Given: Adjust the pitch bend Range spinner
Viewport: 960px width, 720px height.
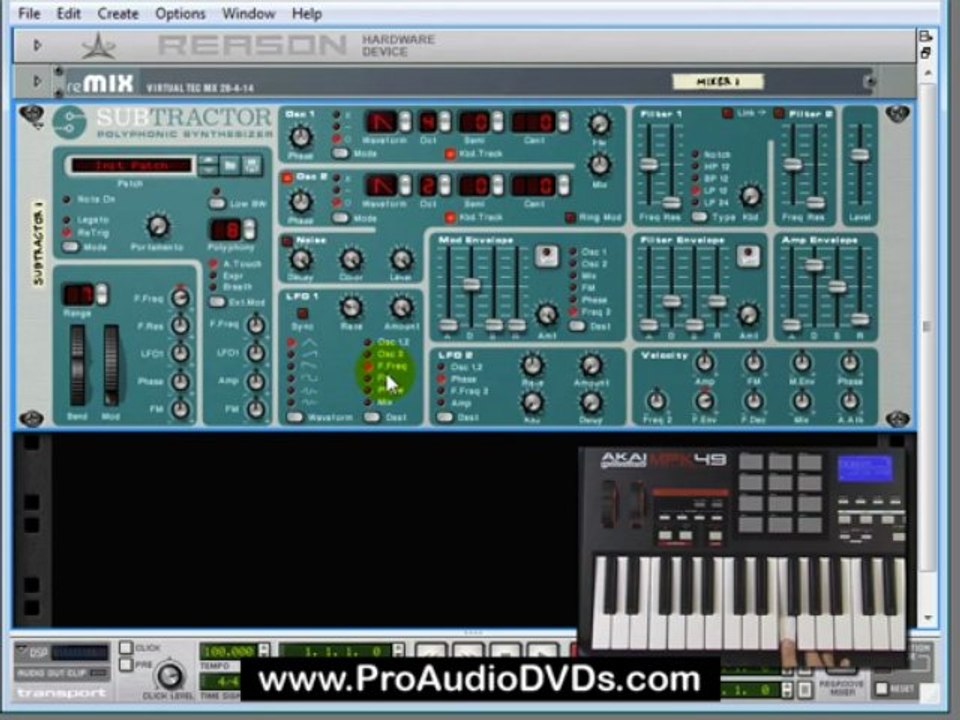Looking at the screenshot, I should 102,294.
